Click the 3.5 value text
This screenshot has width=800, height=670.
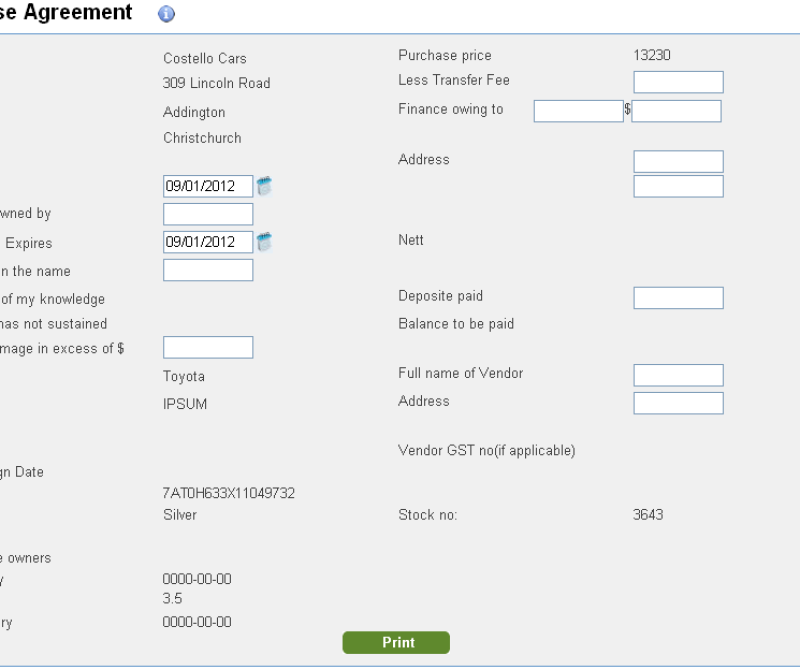(x=172, y=599)
